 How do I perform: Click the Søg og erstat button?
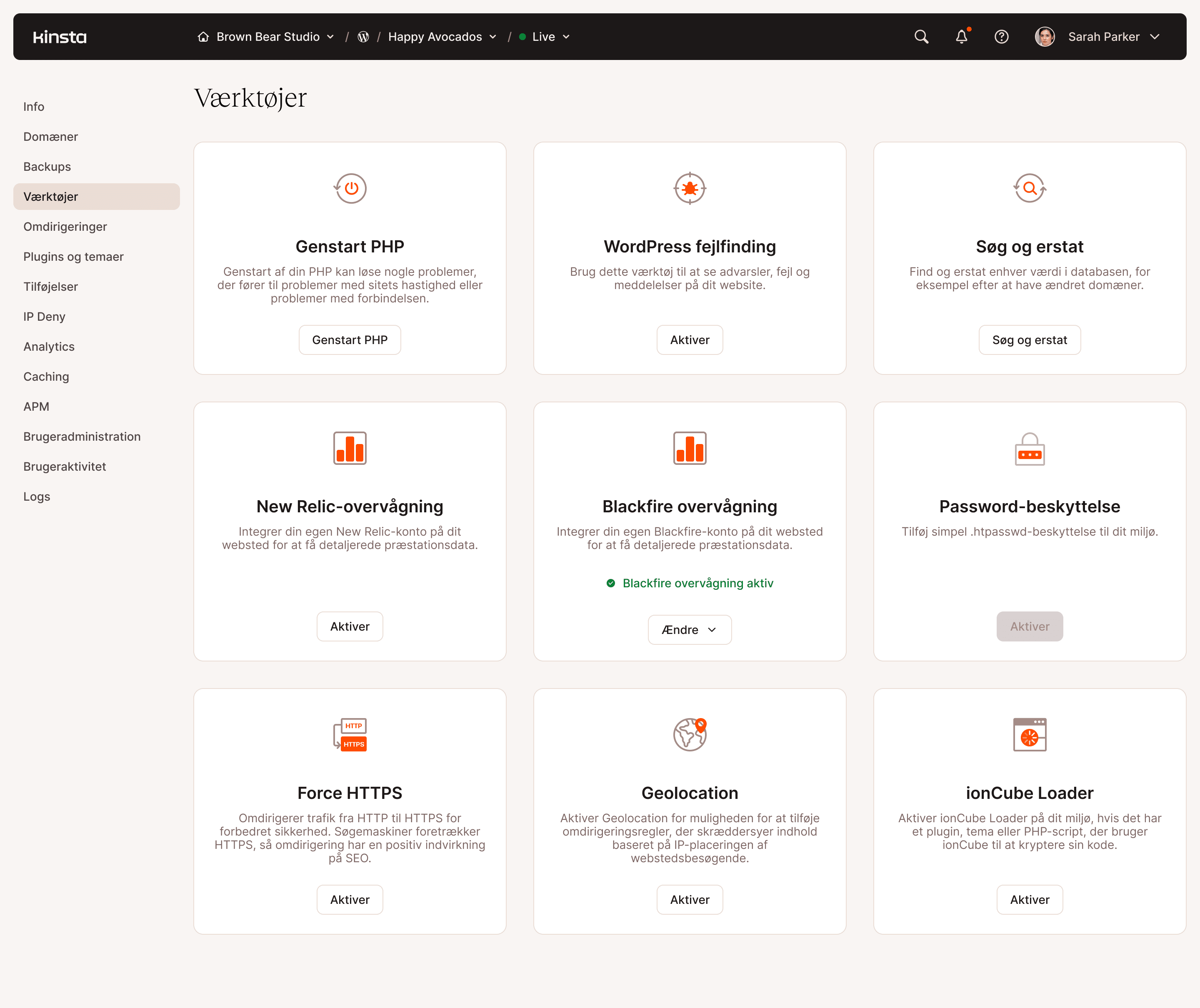click(x=1029, y=339)
